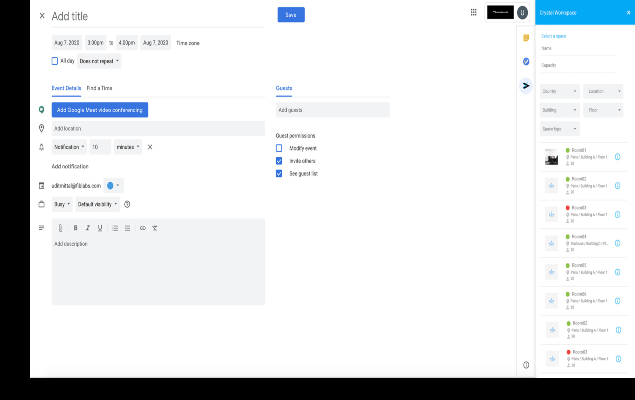This screenshot has height=400, width=635.
Task: Click the Name filter field in Crystal Workspace
Action: tap(579, 49)
